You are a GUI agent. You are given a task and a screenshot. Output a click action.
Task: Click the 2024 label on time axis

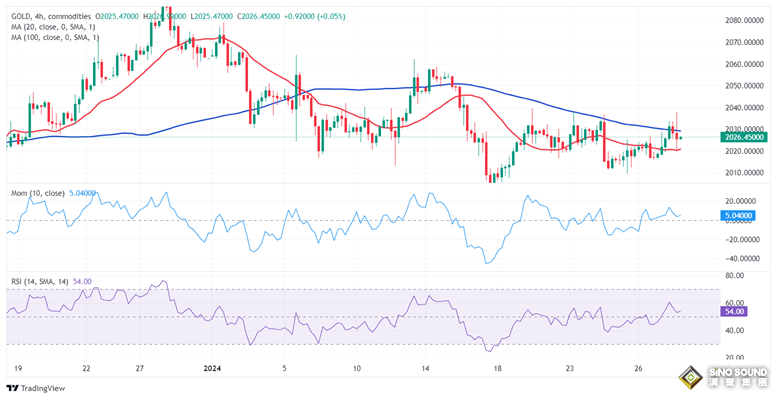[212, 369]
